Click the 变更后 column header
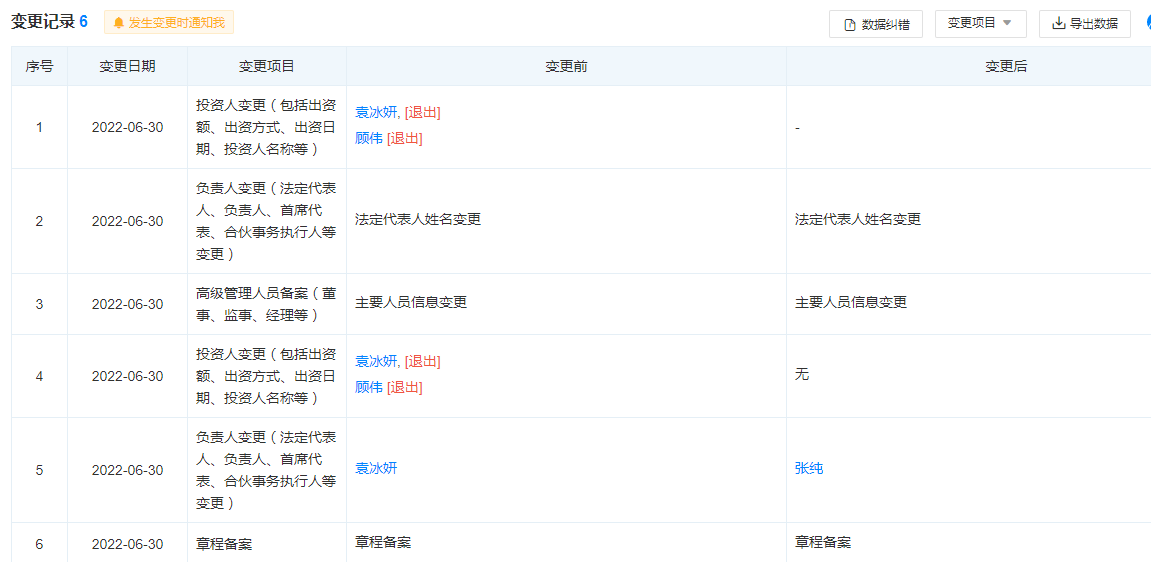 click(1006, 66)
